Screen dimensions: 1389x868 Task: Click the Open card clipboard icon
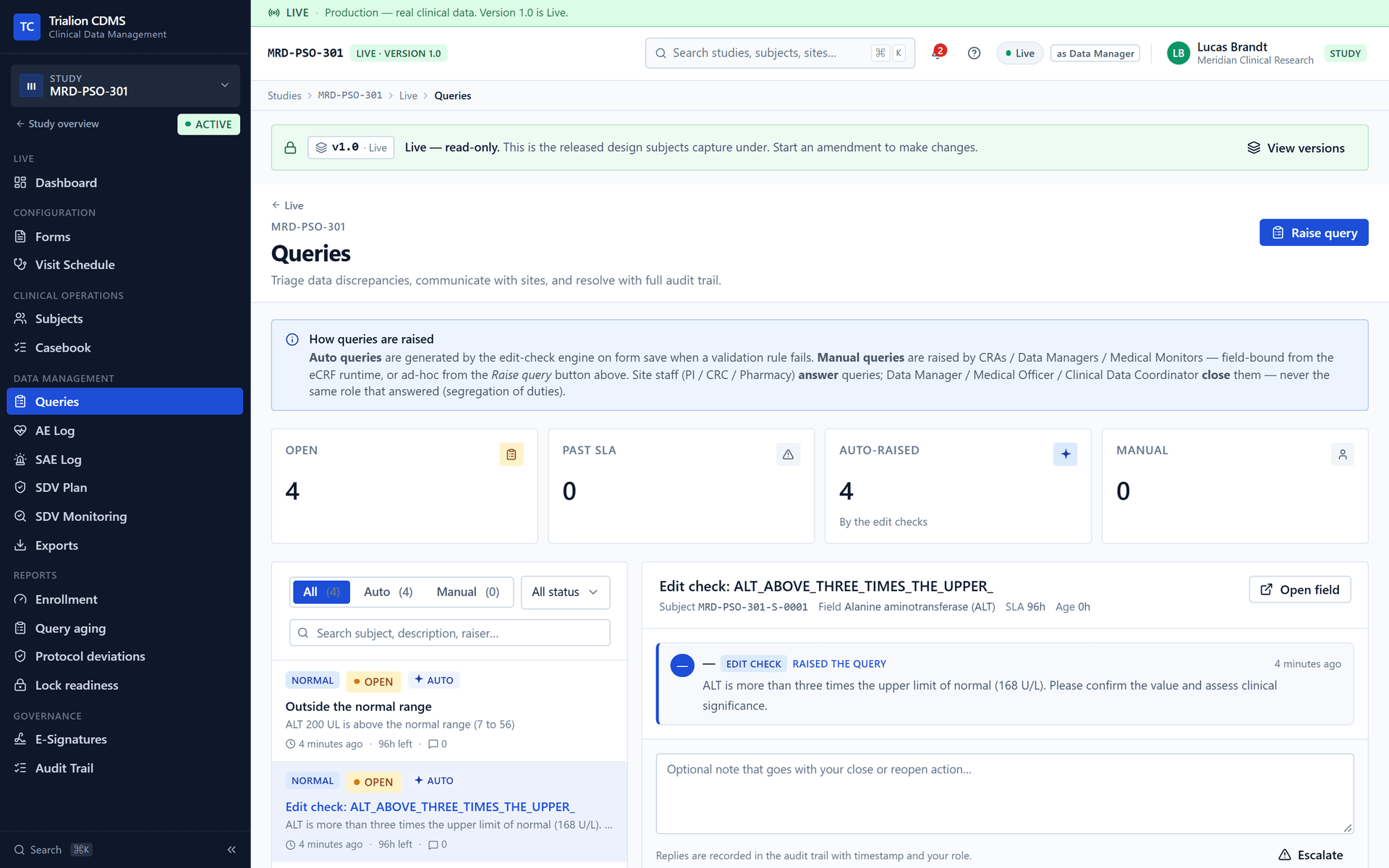tap(511, 454)
